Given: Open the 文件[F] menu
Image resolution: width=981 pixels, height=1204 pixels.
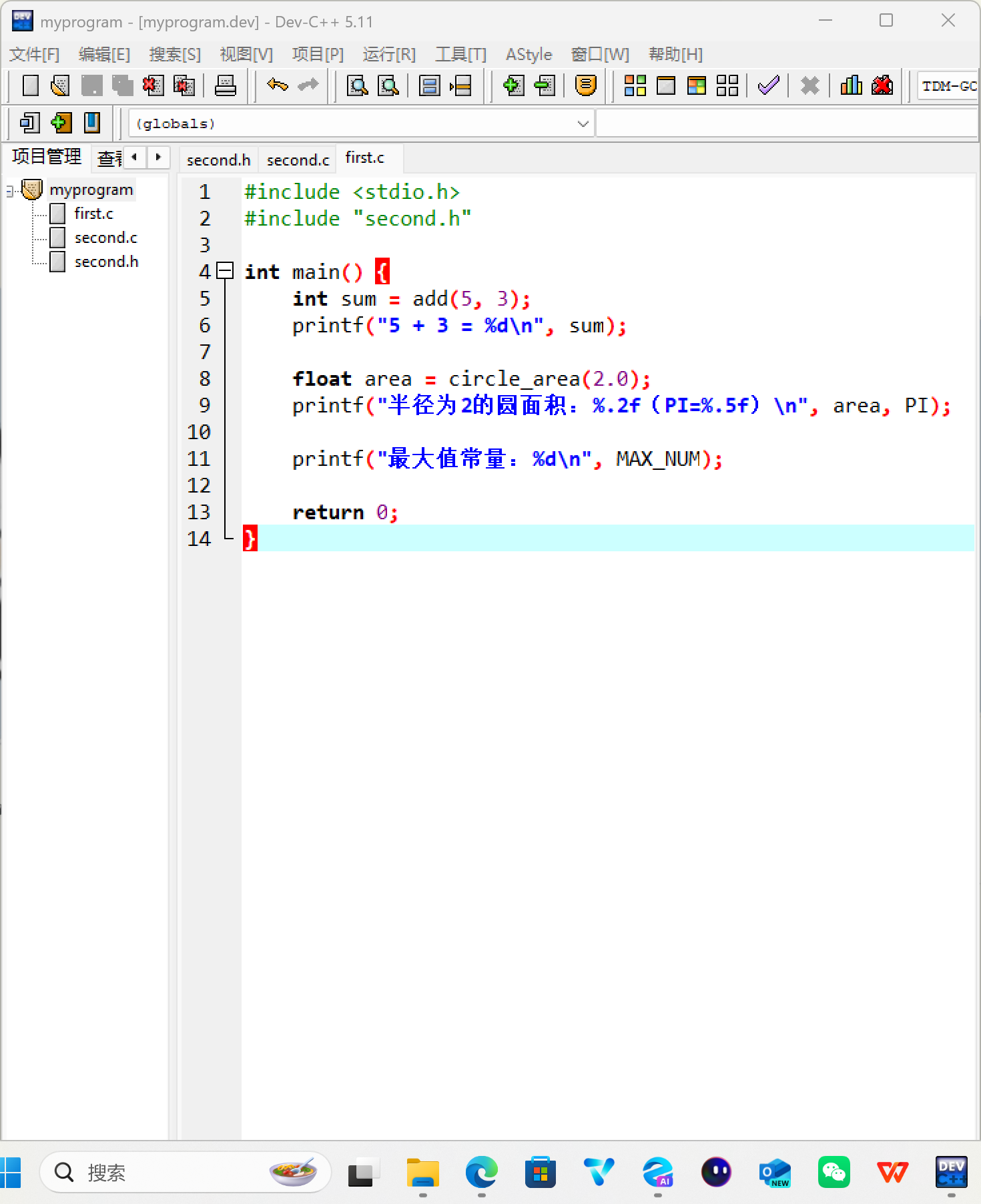Looking at the screenshot, I should tap(34, 54).
